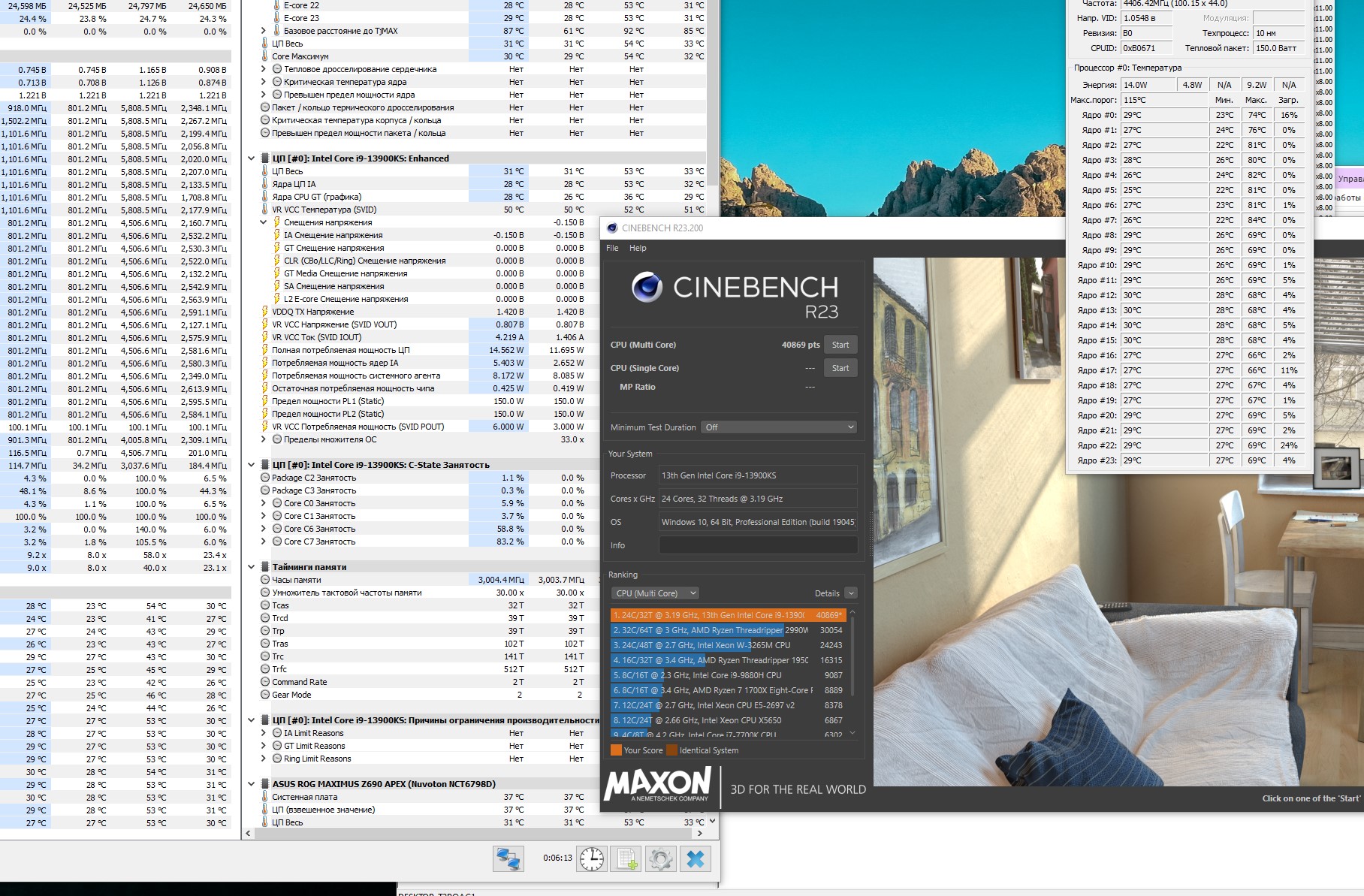Open the Cinebench Help menu

[x=638, y=248]
